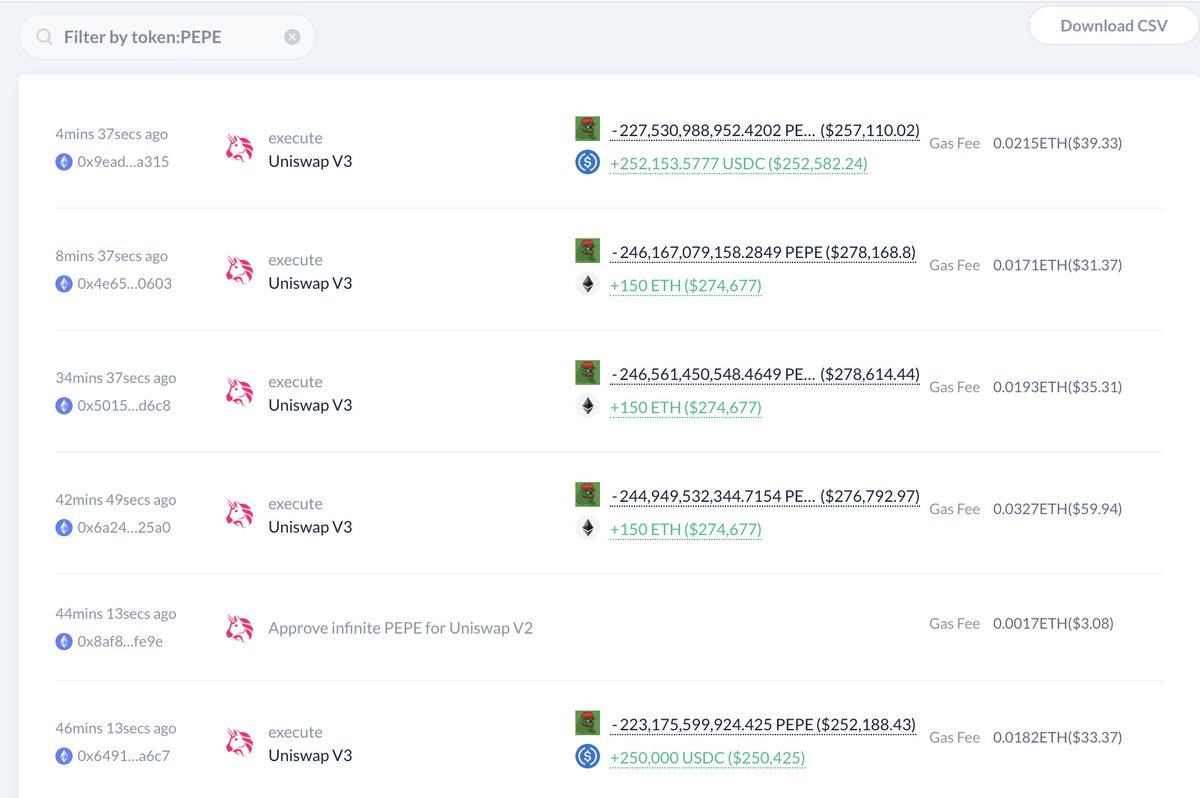This screenshot has height=798, width=1200.
Task: Click Uniswap unicorn logo in 42mins 49secs row
Action: point(239,515)
